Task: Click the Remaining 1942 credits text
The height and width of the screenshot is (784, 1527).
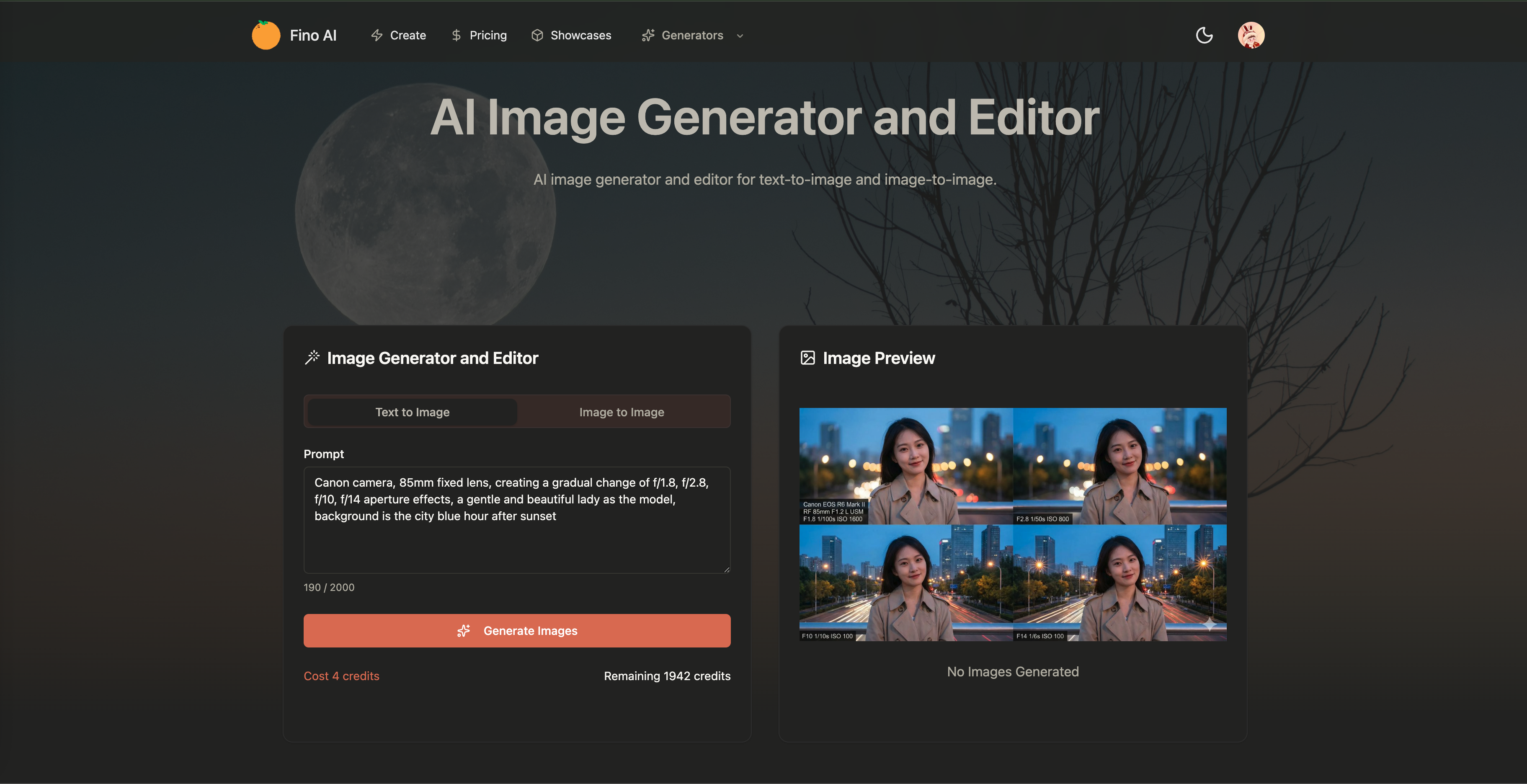Action: (667, 675)
